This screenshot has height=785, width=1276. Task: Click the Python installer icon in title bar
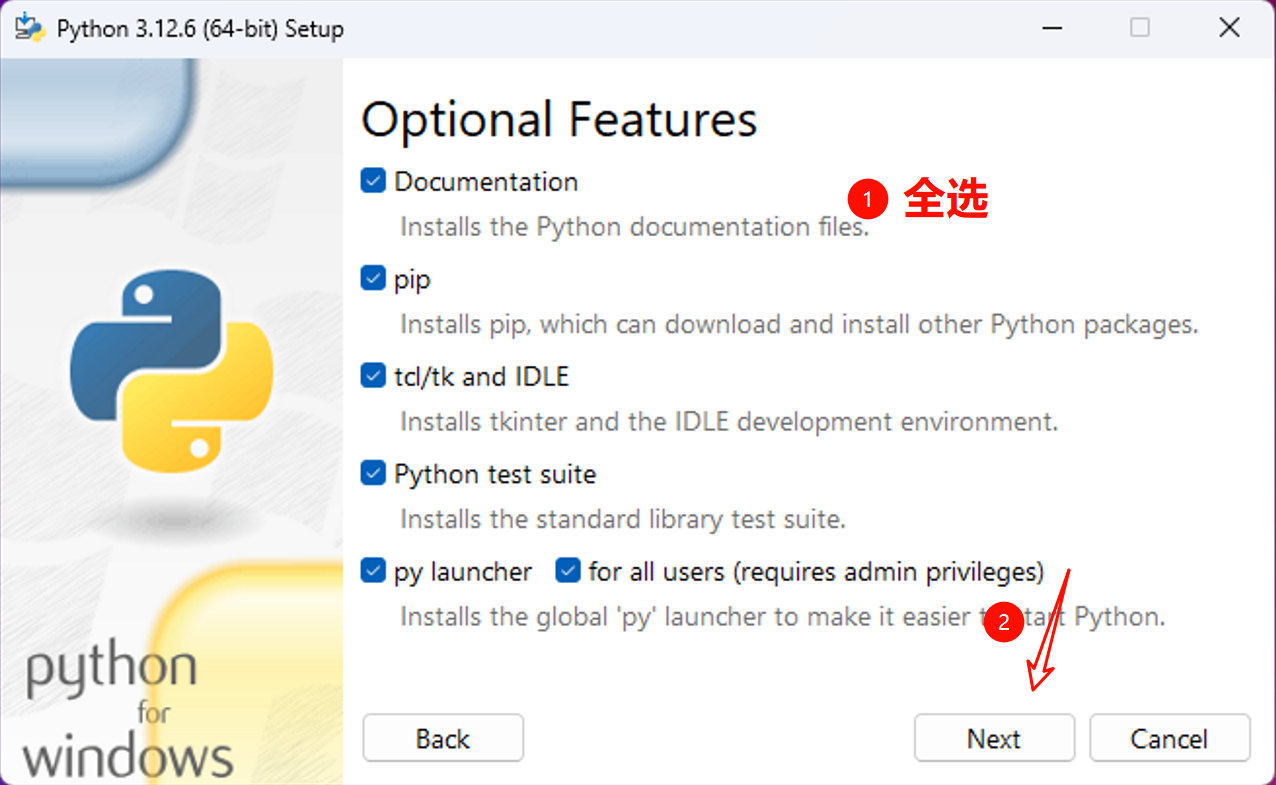point(30,28)
